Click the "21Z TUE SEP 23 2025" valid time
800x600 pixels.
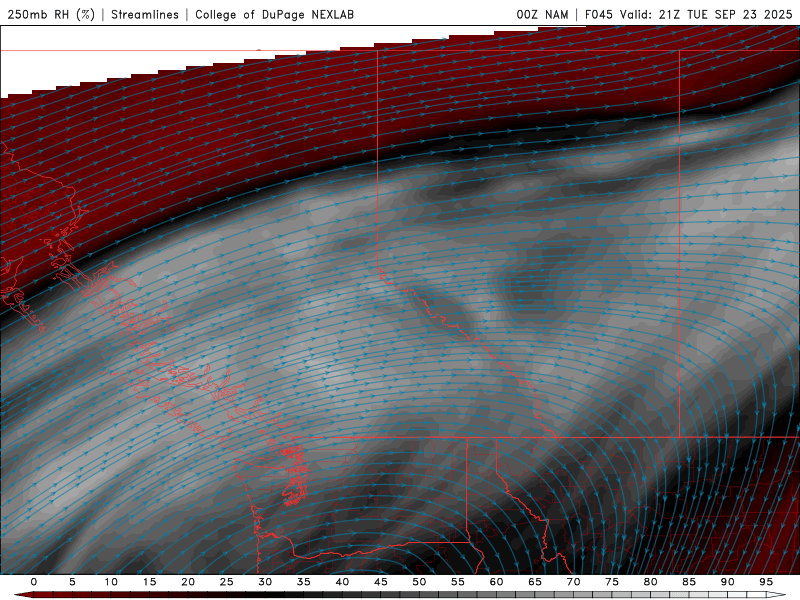[725, 14]
